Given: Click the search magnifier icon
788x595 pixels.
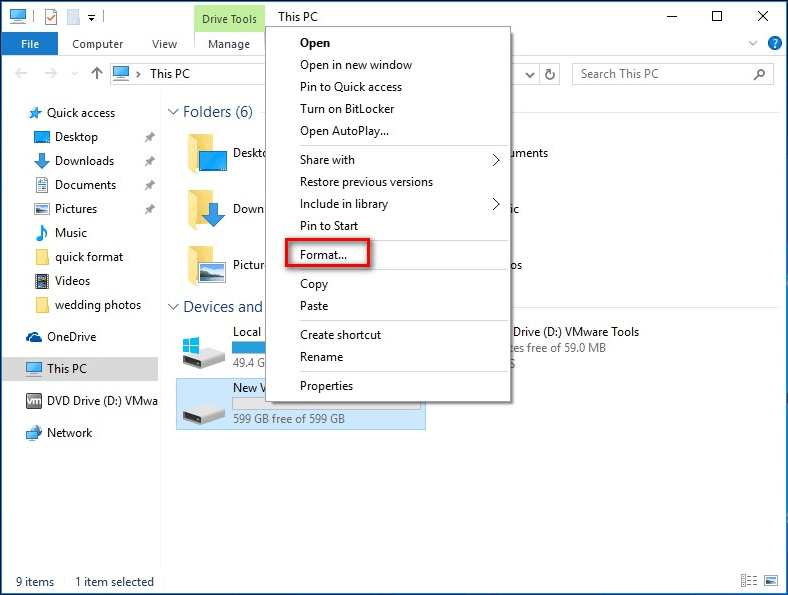Looking at the screenshot, I should click(x=759, y=74).
